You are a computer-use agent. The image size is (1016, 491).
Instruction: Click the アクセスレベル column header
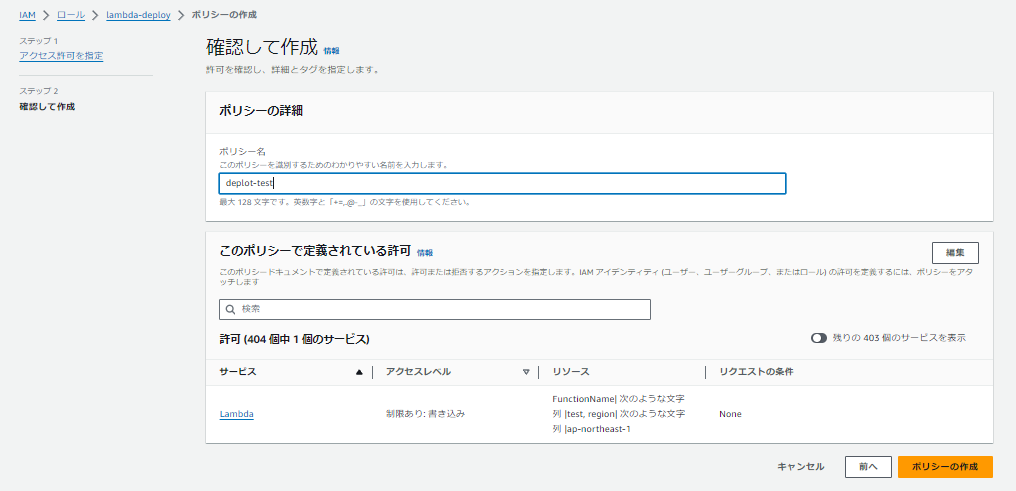pyautogui.click(x=418, y=372)
